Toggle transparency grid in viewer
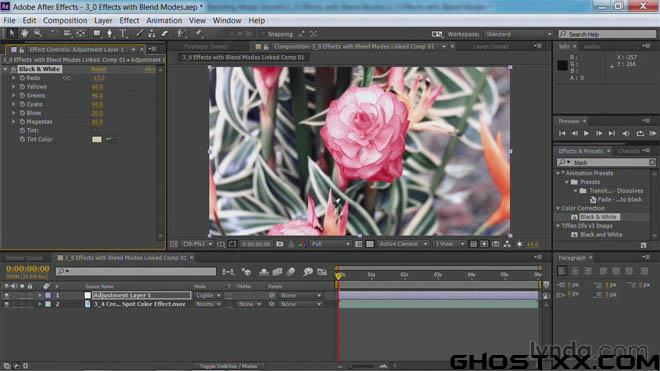 (x=370, y=244)
